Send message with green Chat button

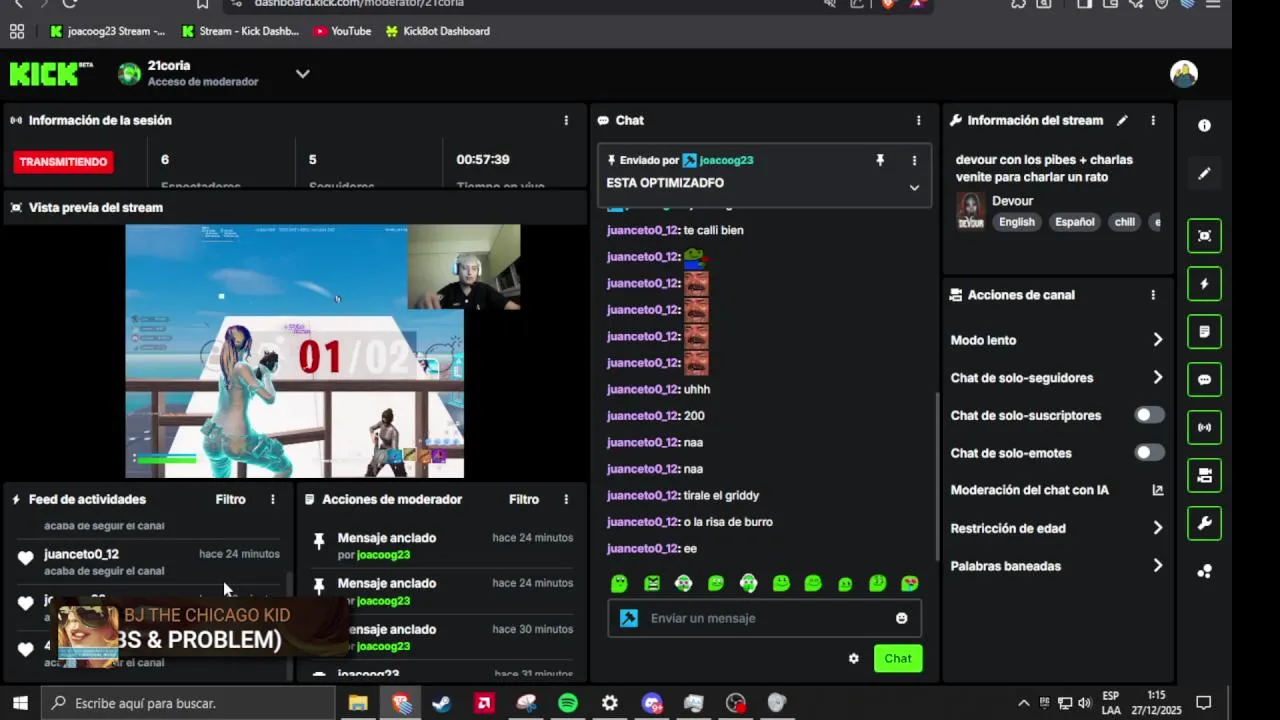tap(897, 658)
